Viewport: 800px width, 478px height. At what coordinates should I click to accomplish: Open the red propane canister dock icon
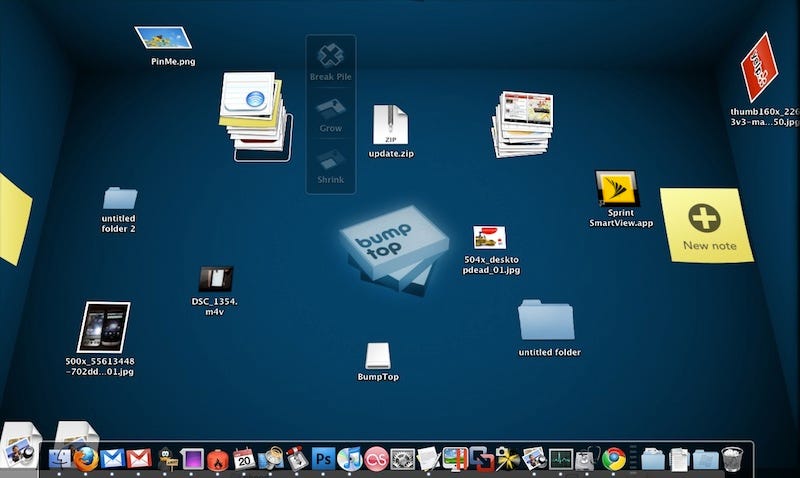click(x=218, y=459)
